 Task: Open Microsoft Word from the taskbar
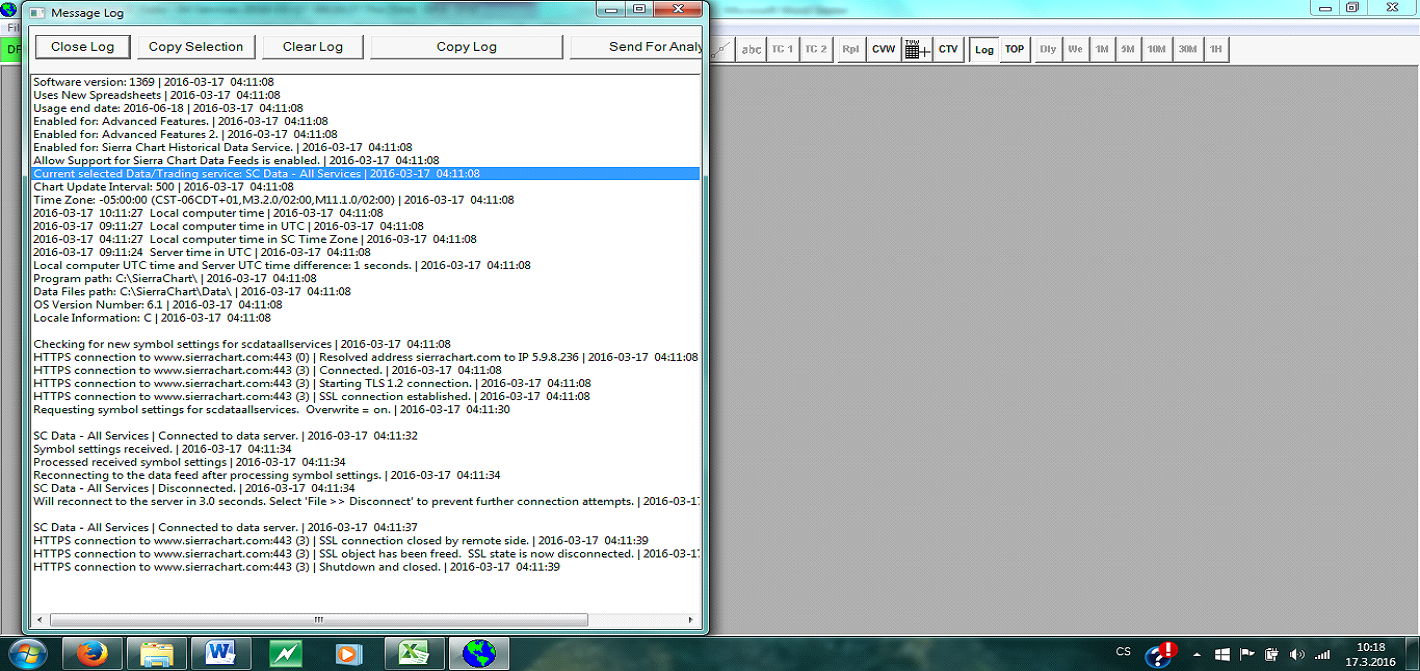point(221,654)
